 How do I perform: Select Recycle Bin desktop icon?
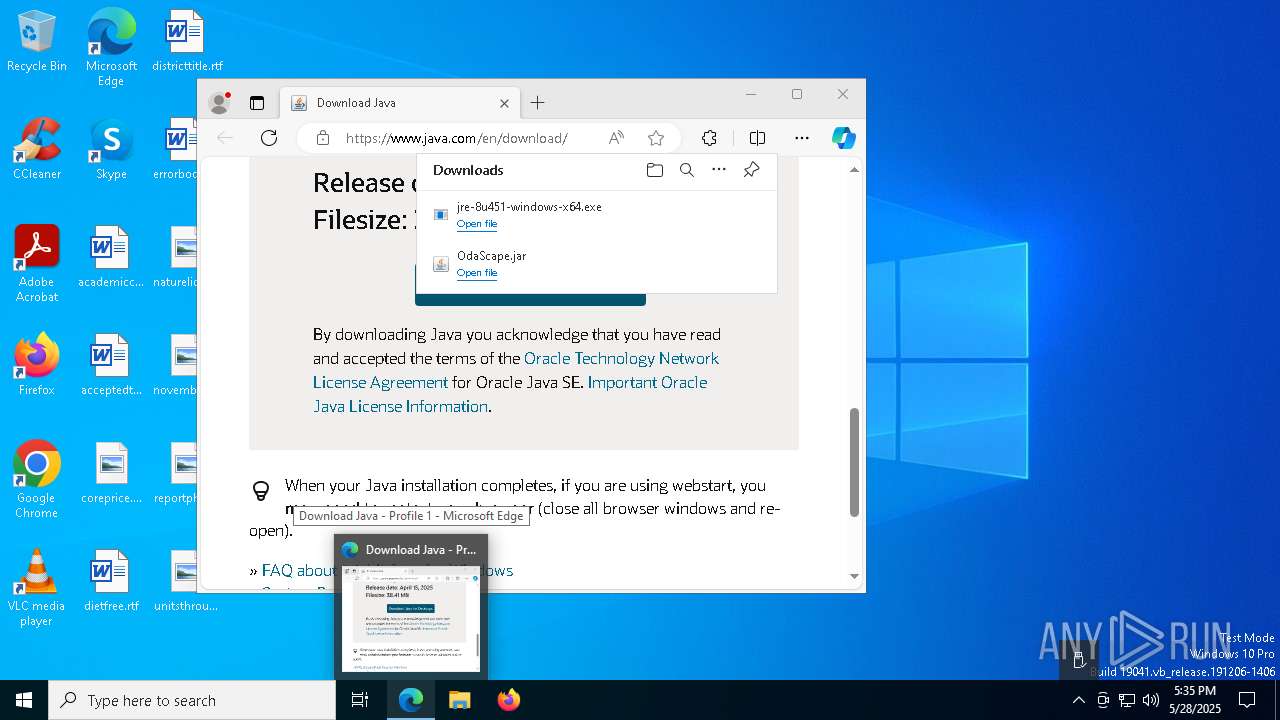pyautogui.click(x=37, y=42)
